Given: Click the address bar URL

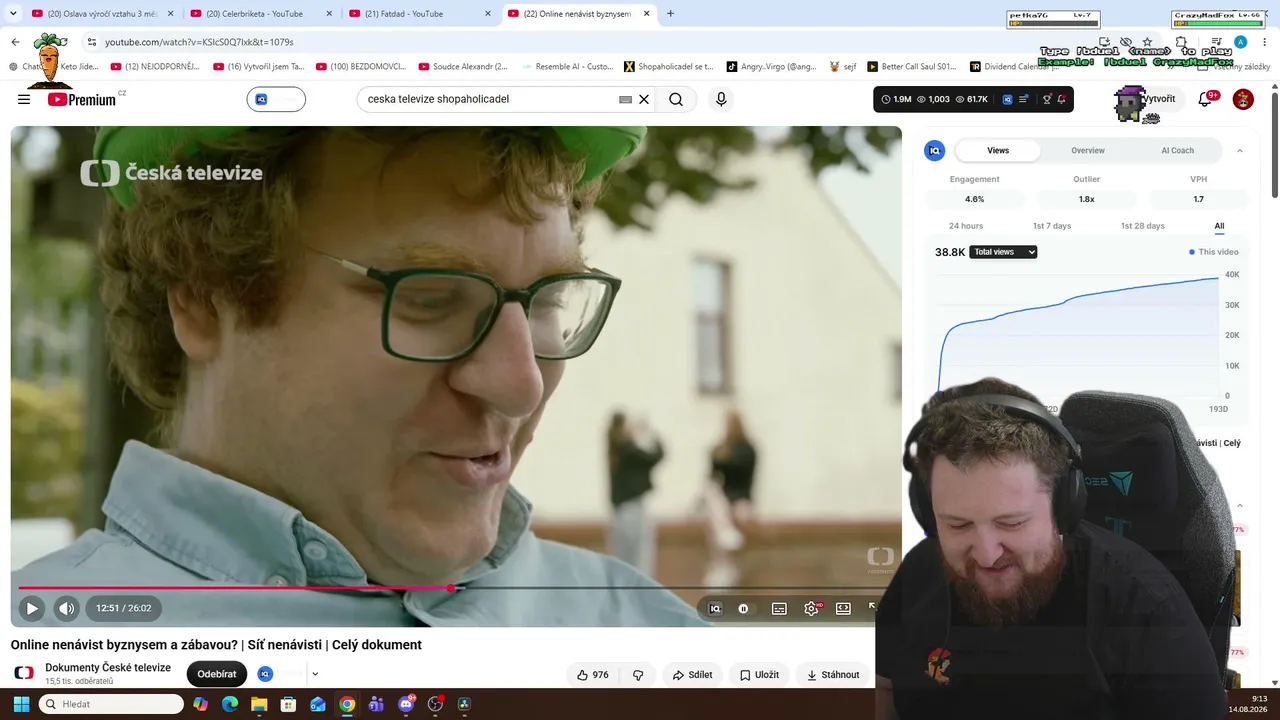Looking at the screenshot, I should (199, 42).
